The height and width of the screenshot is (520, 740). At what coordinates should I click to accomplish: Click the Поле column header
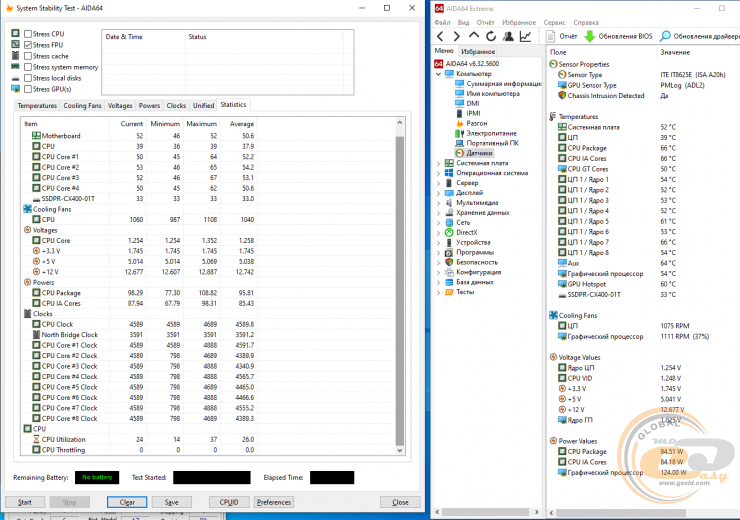coord(601,52)
